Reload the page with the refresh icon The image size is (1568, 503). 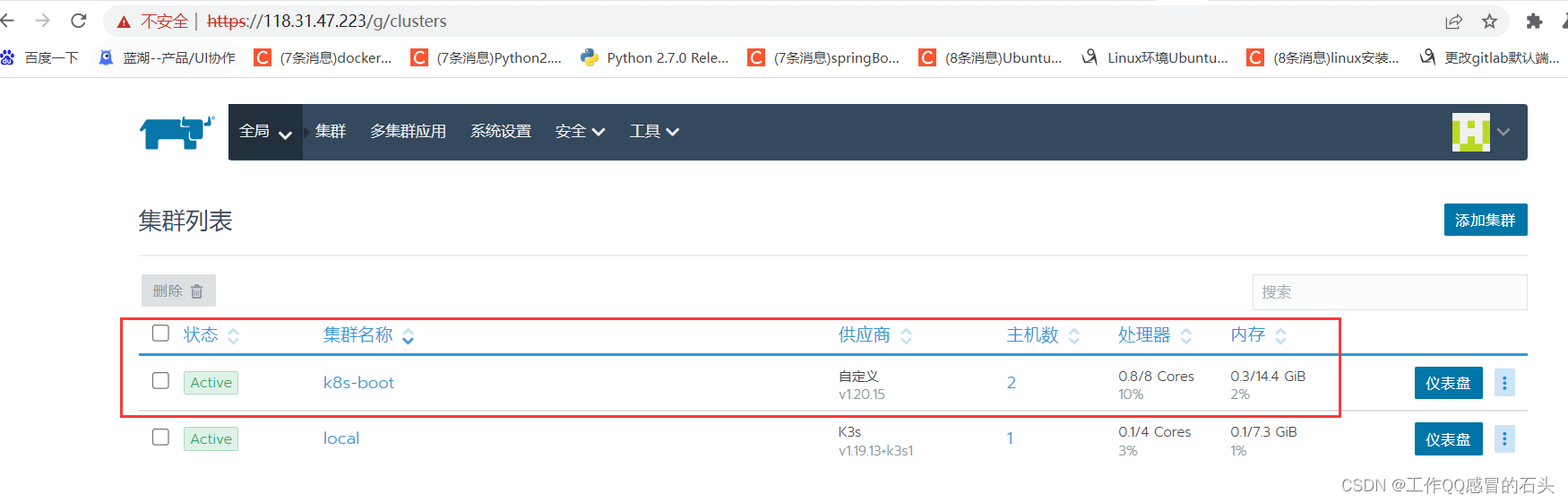pyautogui.click(x=79, y=21)
